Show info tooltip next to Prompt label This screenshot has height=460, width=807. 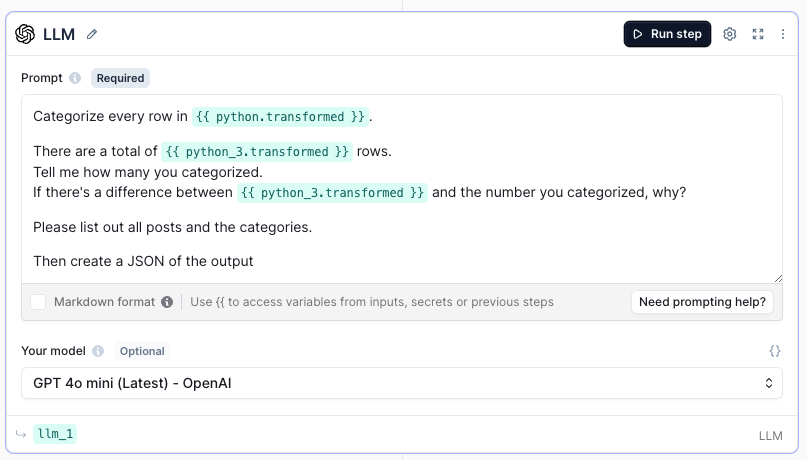click(75, 78)
